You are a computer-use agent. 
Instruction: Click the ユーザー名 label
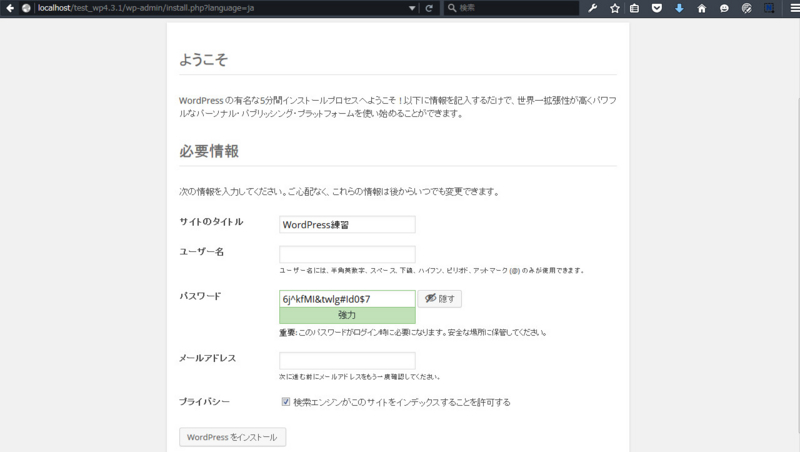point(202,252)
